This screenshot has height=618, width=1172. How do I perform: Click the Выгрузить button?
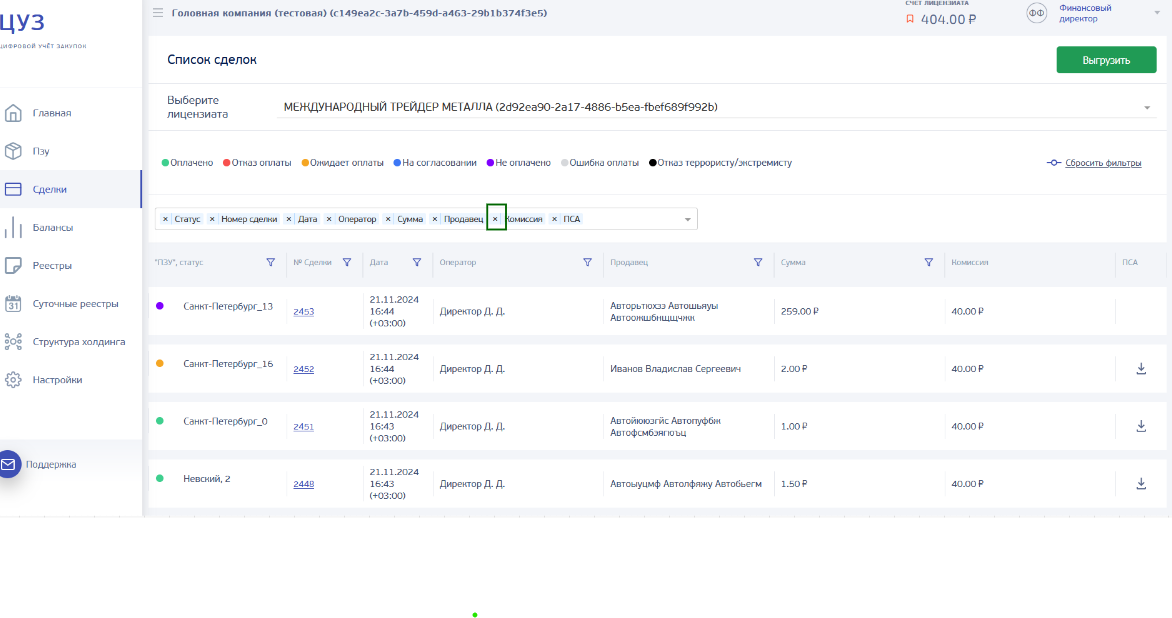[1106, 60]
